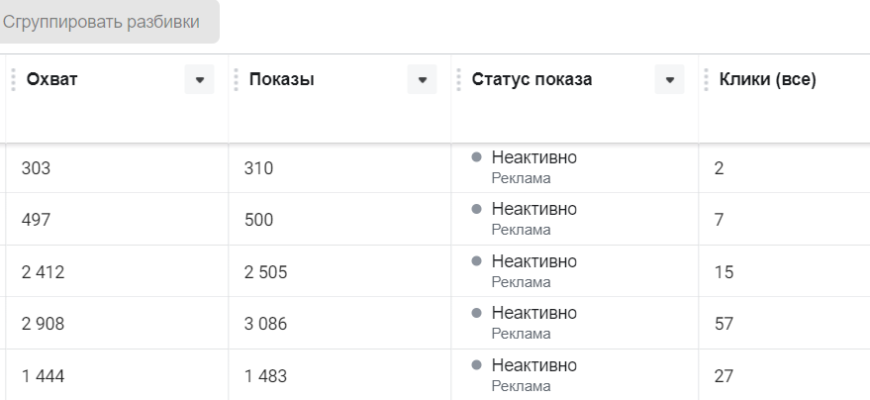Viewport: 870px width, 400px height.
Task: Click the Неактивно status dot in the 303 row
Action: pyautogui.click(x=479, y=161)
